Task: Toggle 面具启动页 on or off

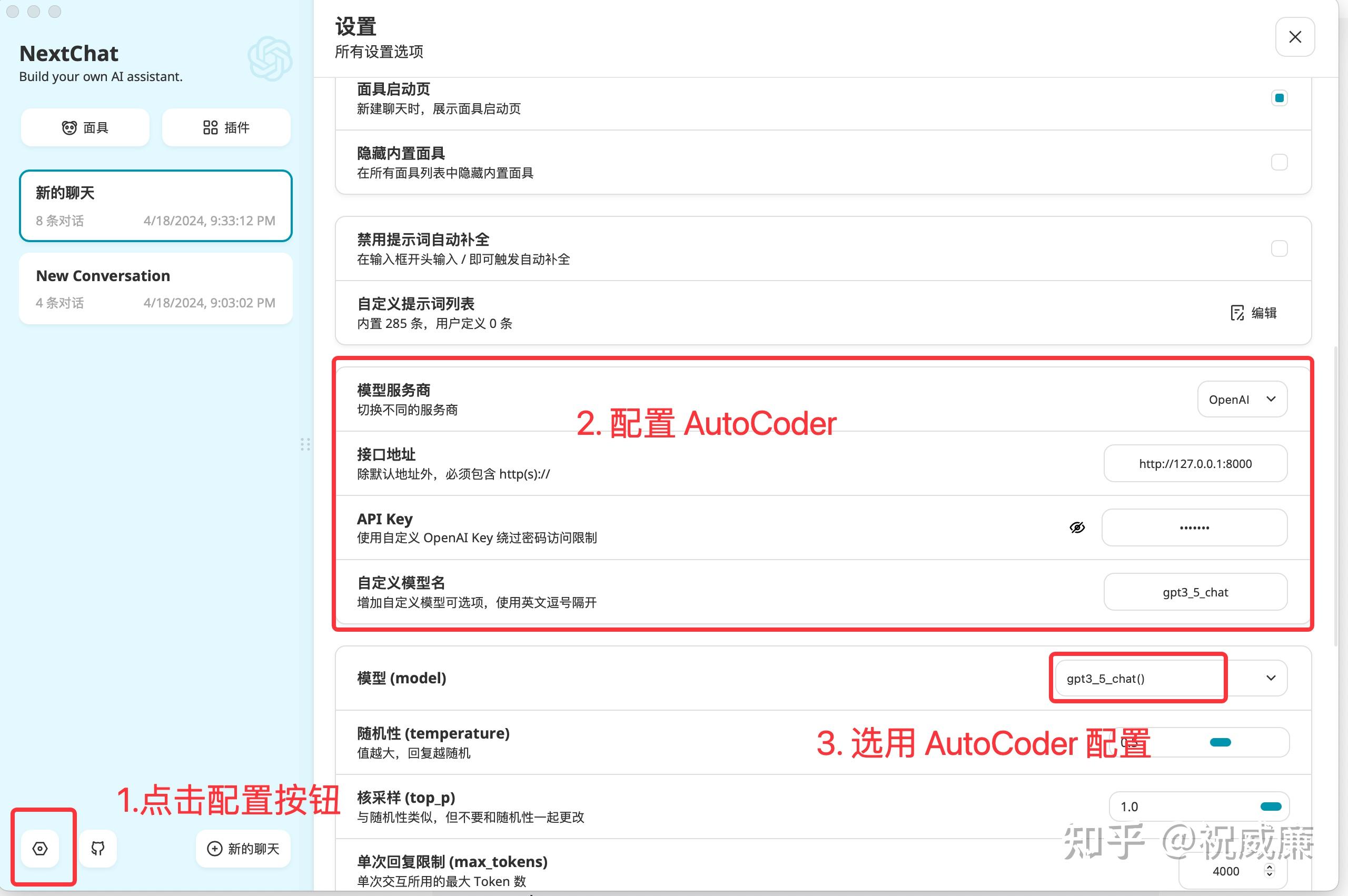Action: coord(1280,98)
